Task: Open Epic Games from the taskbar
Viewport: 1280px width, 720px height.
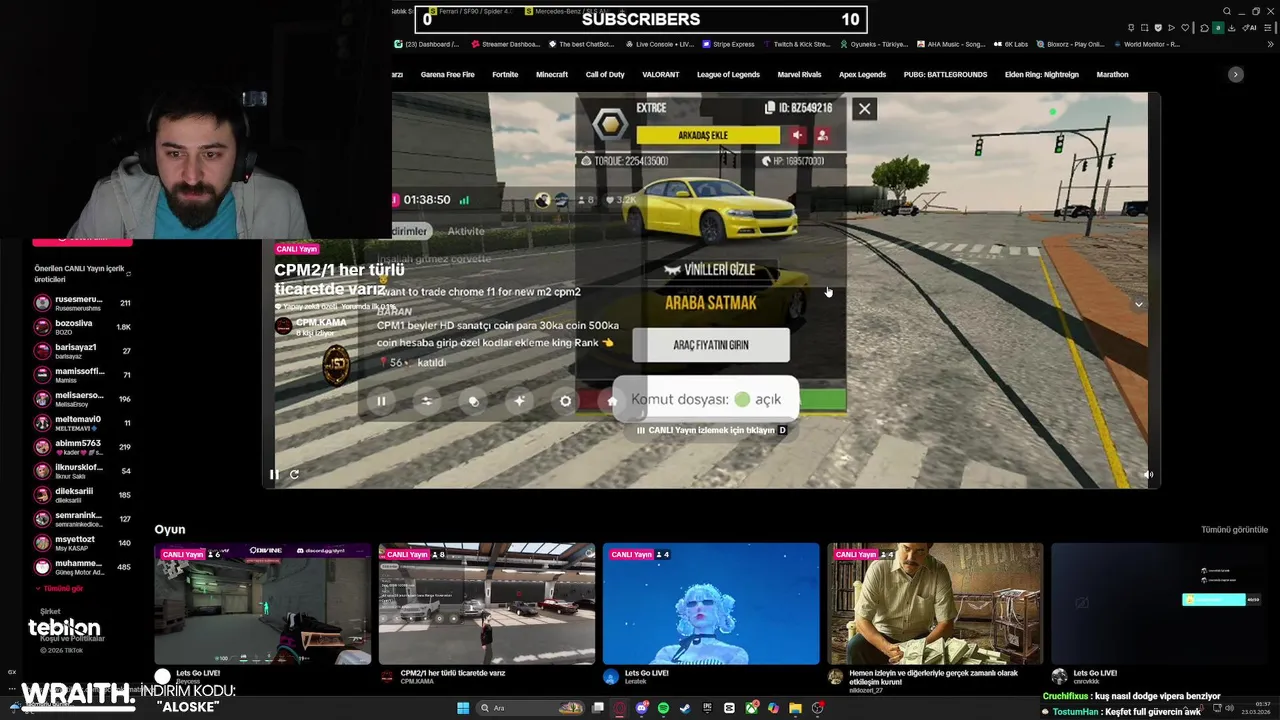Action: (x=707, y=708)
